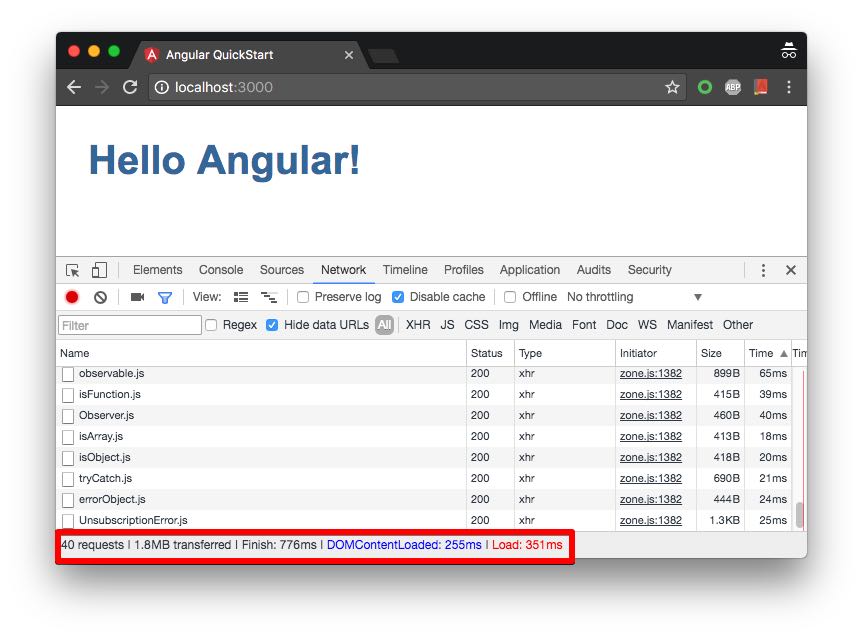Image resolution: width=863 pixels, height=638 pixels.
Task: Close the DevTools panel
Action: (791, 270)
